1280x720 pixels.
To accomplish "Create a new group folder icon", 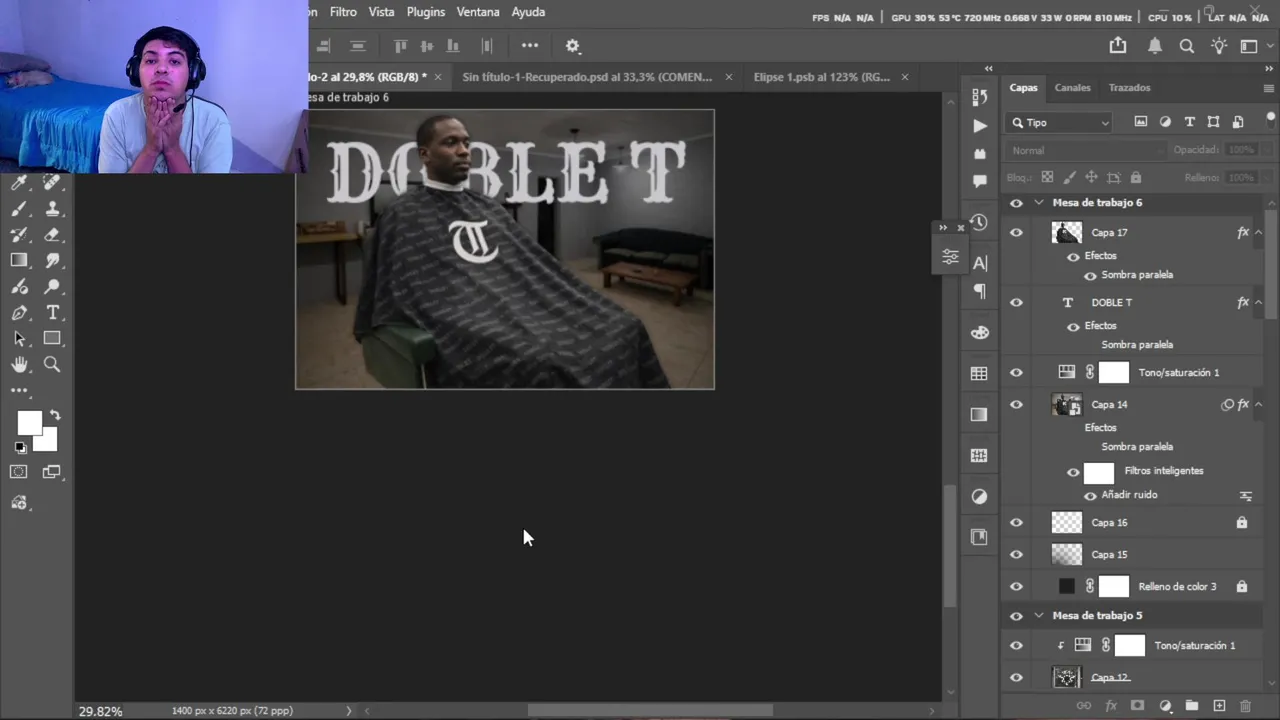I will click(1192, 706).
